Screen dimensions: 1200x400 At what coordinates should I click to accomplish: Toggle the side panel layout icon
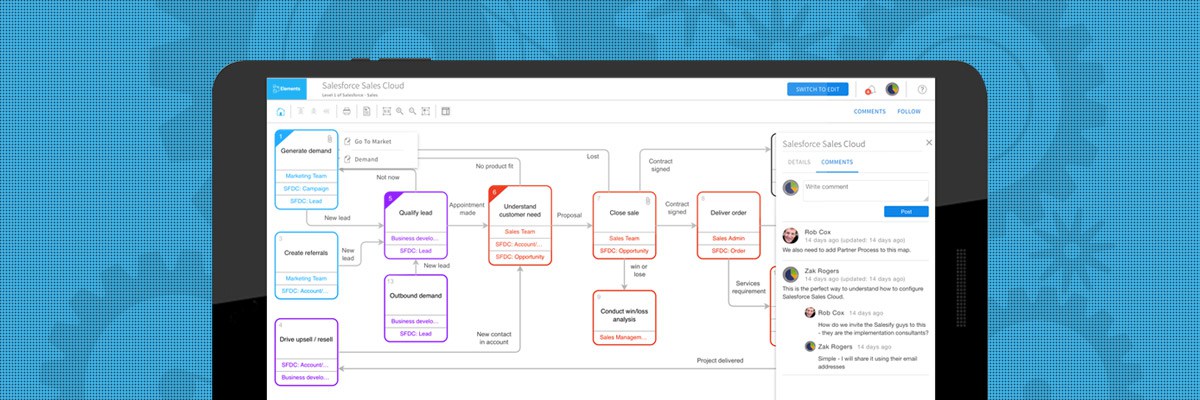(x=446, y=111)
